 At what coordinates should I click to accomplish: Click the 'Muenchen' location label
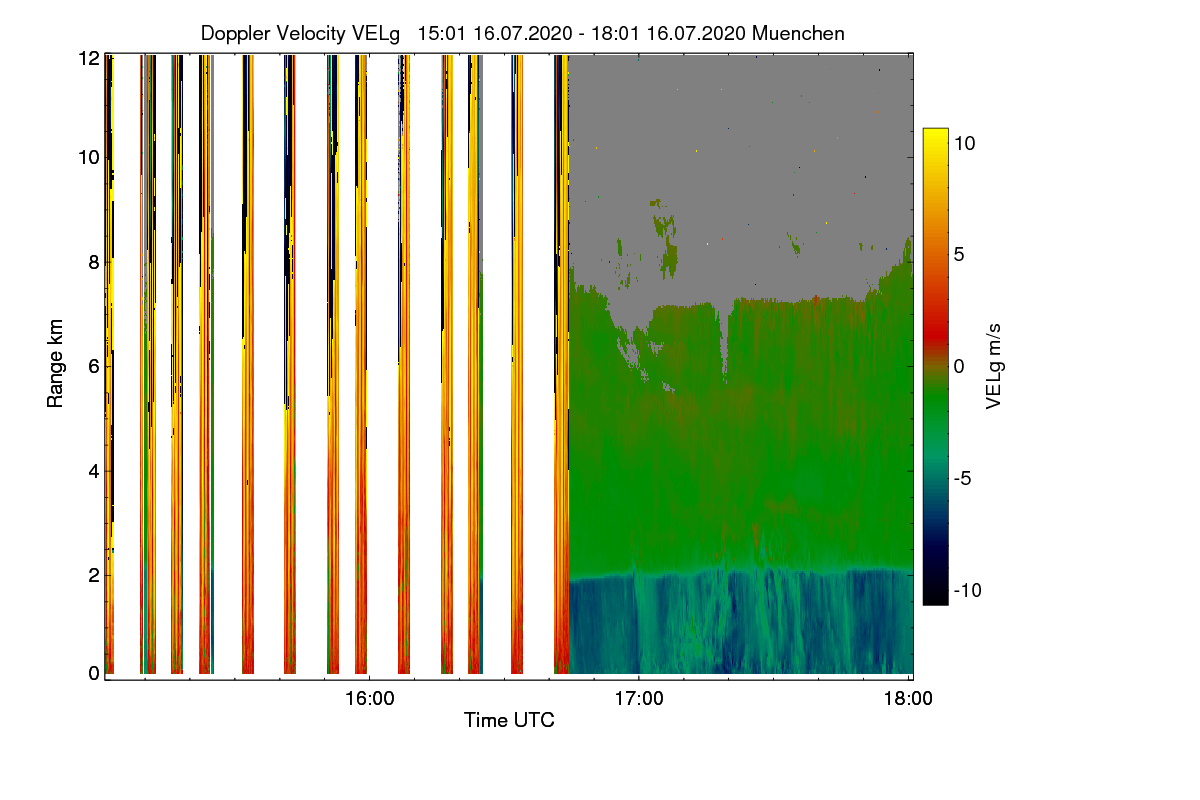point(798,34)
